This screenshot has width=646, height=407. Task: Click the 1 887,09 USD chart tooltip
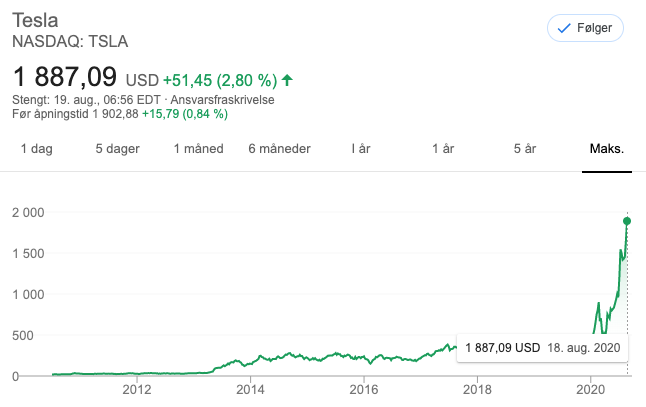[542, 348]
